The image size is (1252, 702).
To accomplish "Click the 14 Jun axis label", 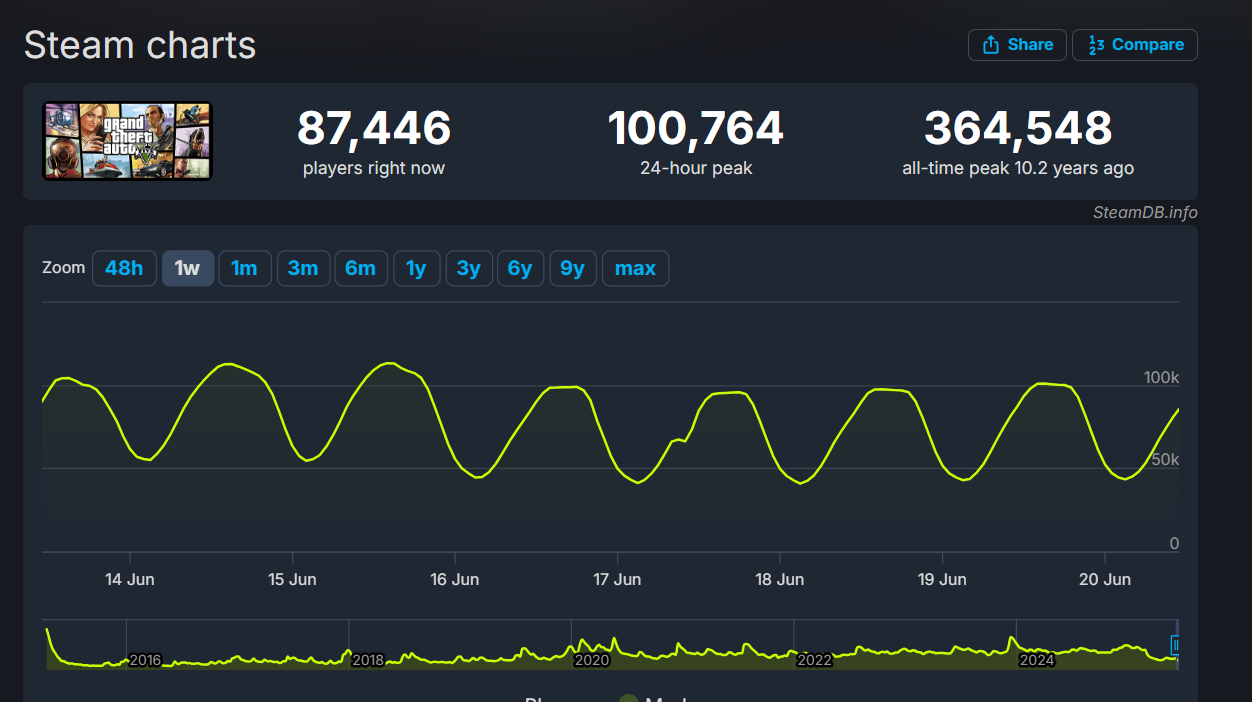I will point(130,579).
